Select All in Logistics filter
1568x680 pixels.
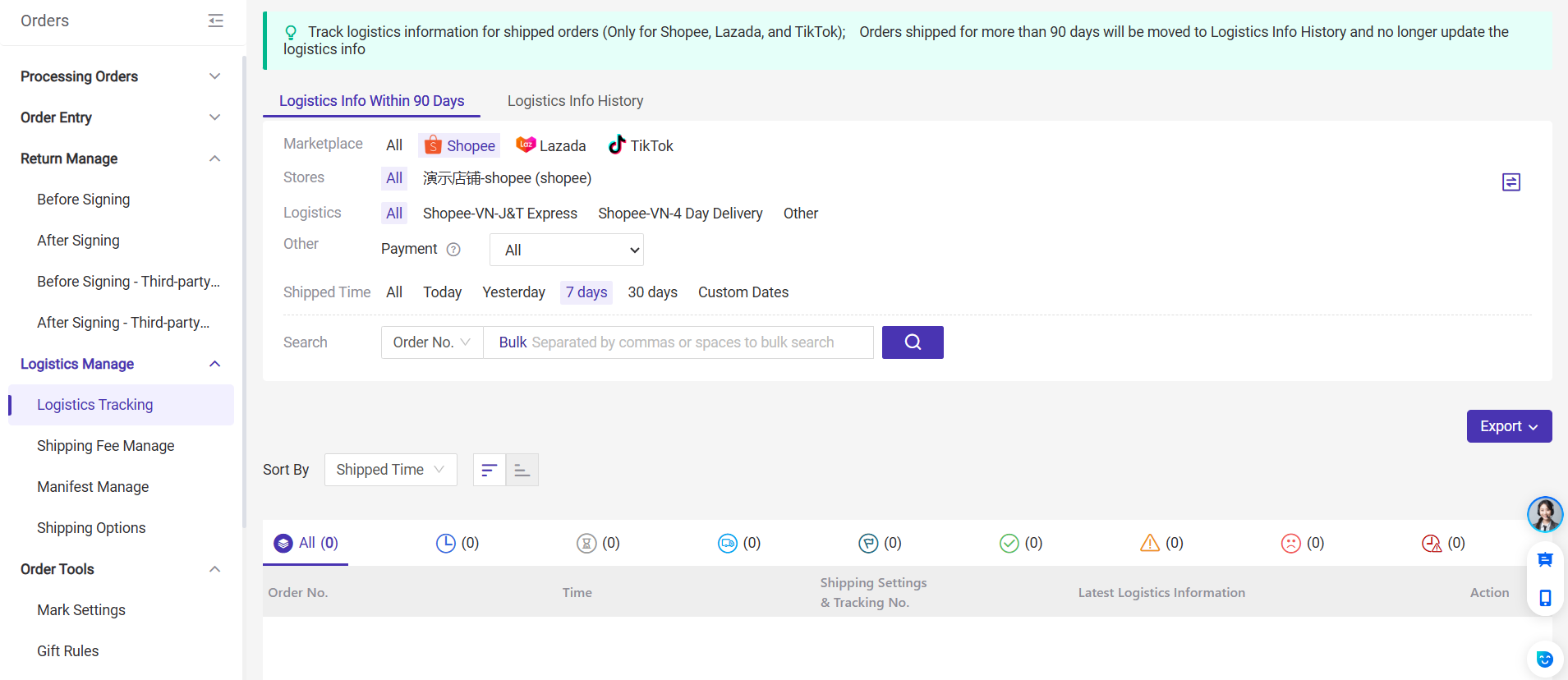tap(394, 214)
